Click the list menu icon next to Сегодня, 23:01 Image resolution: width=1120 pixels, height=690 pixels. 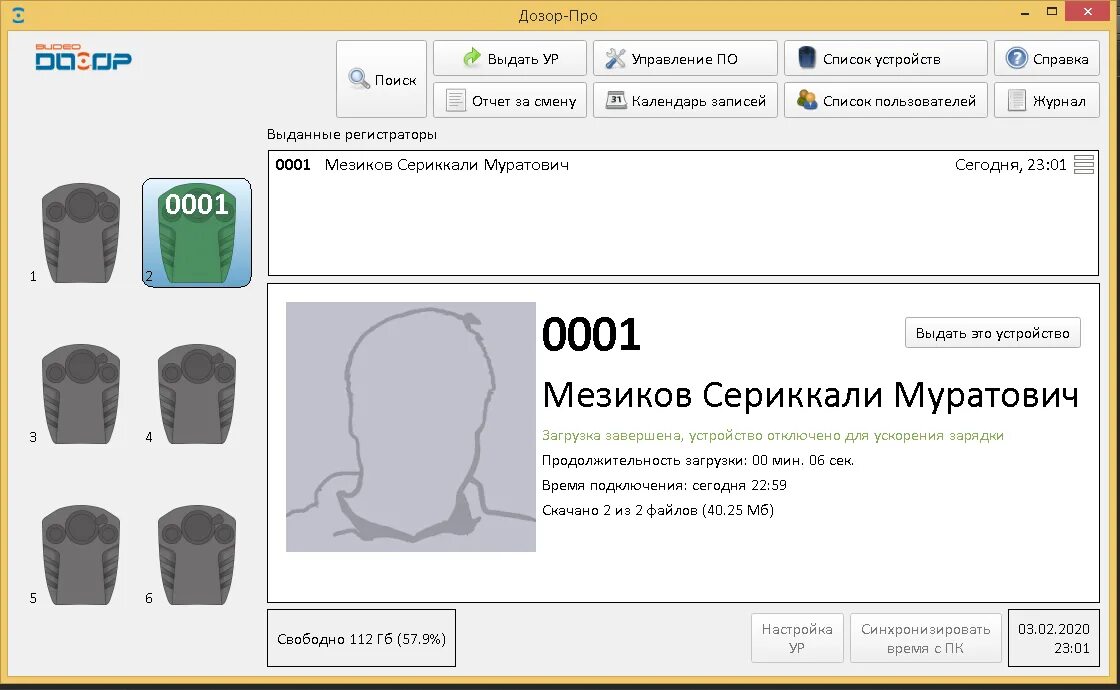click(1084, 164)
